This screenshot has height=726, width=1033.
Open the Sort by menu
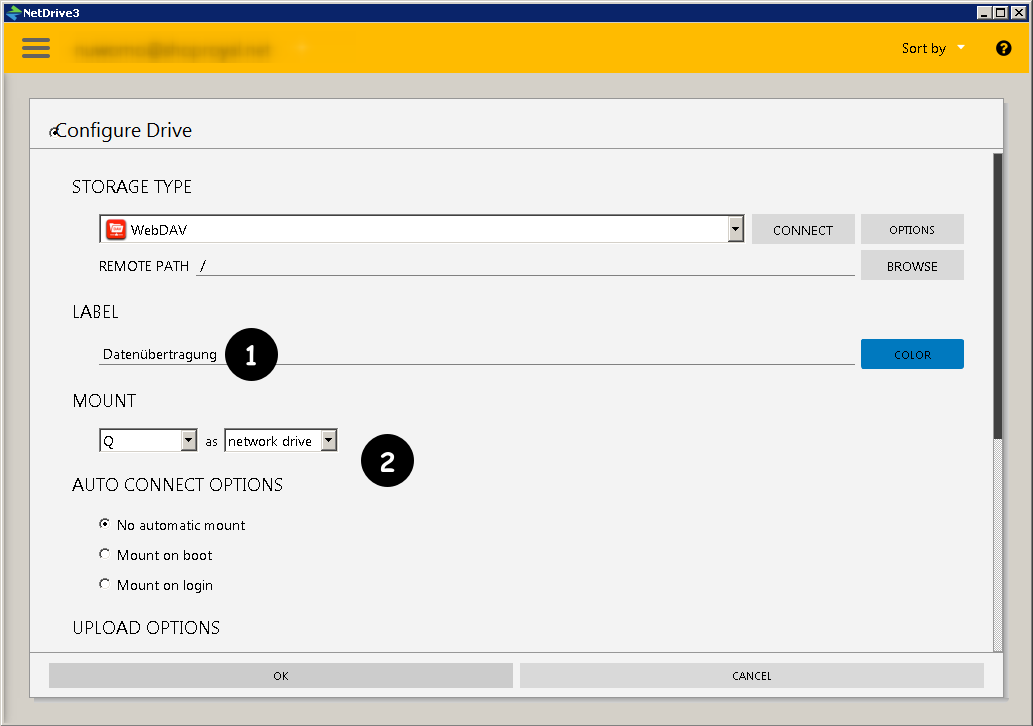932,48
